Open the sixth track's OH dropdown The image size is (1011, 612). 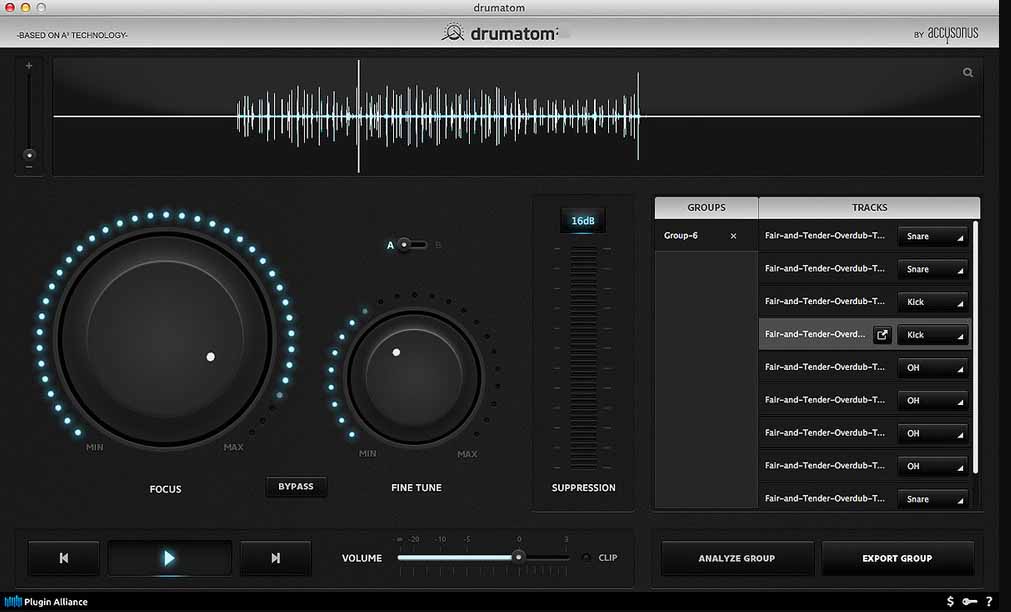coord(932,401)
